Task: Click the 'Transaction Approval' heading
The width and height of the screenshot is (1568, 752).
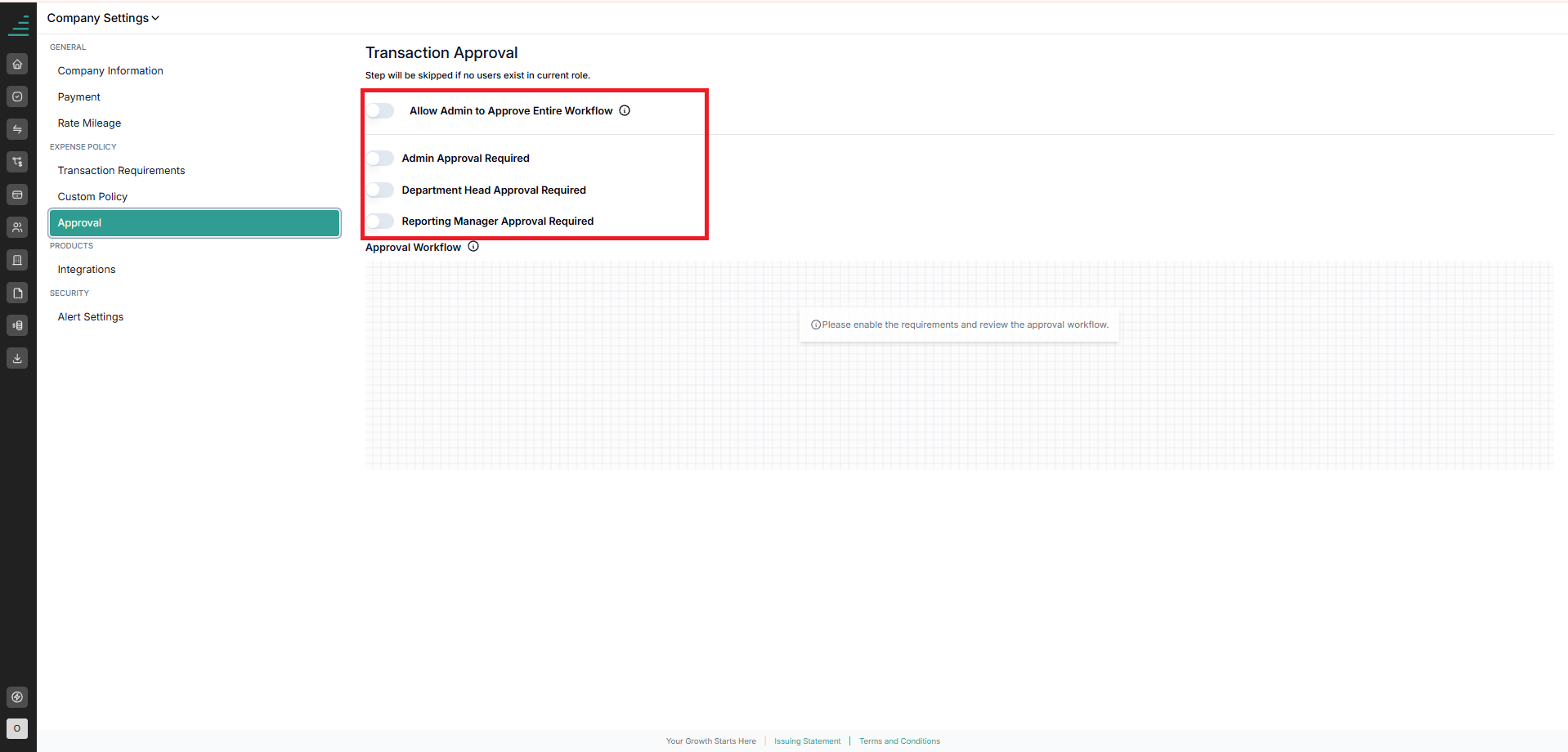Action: (441, 52)
